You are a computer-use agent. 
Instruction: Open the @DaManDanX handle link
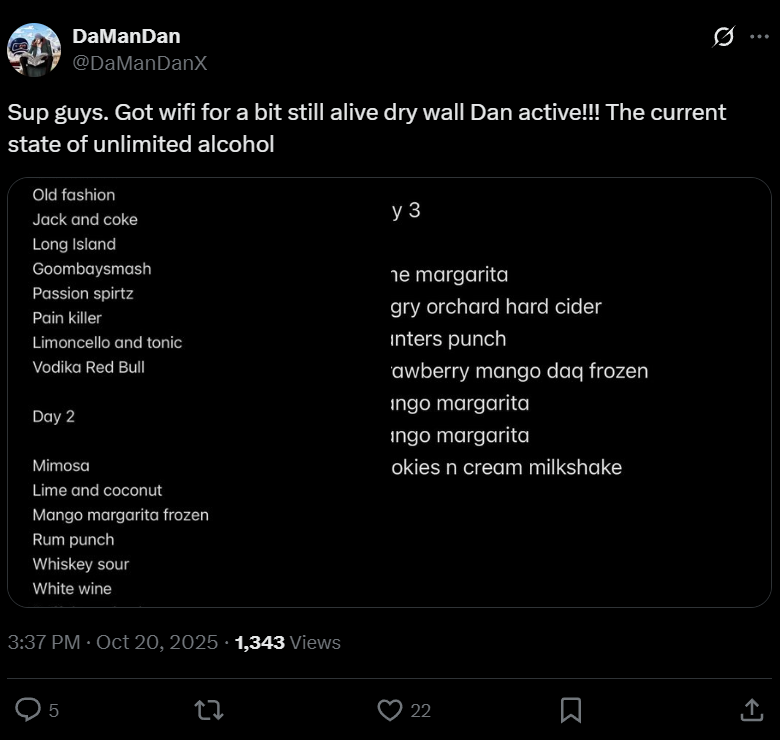[139, 62]
